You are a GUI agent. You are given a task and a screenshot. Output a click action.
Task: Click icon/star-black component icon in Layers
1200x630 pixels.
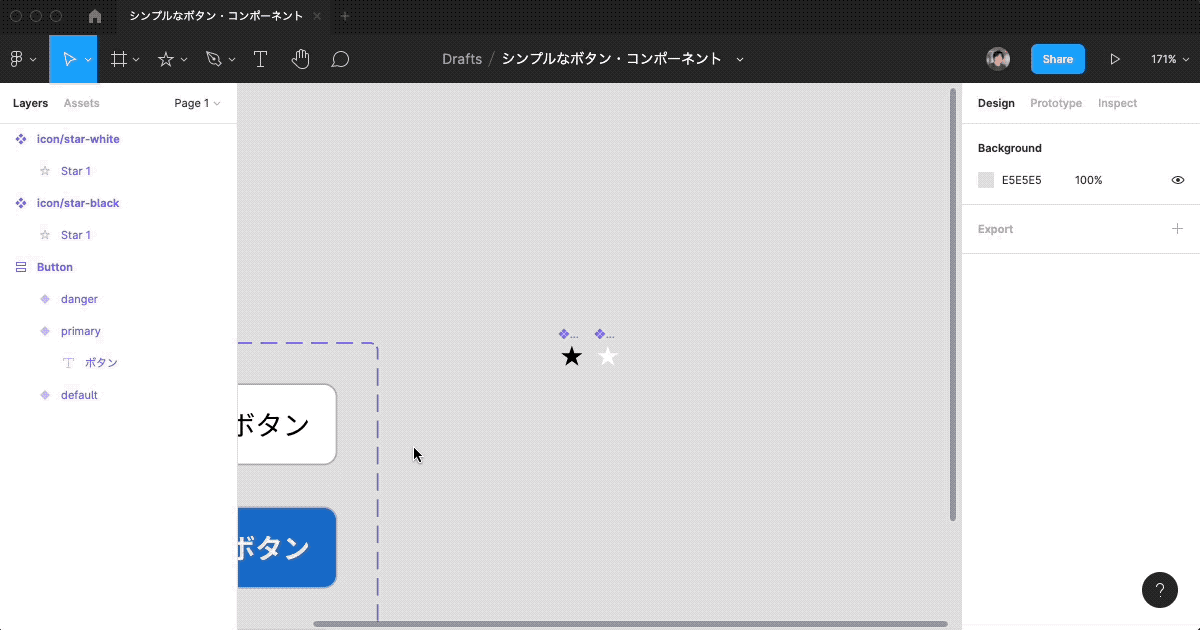tap(21, 203)
